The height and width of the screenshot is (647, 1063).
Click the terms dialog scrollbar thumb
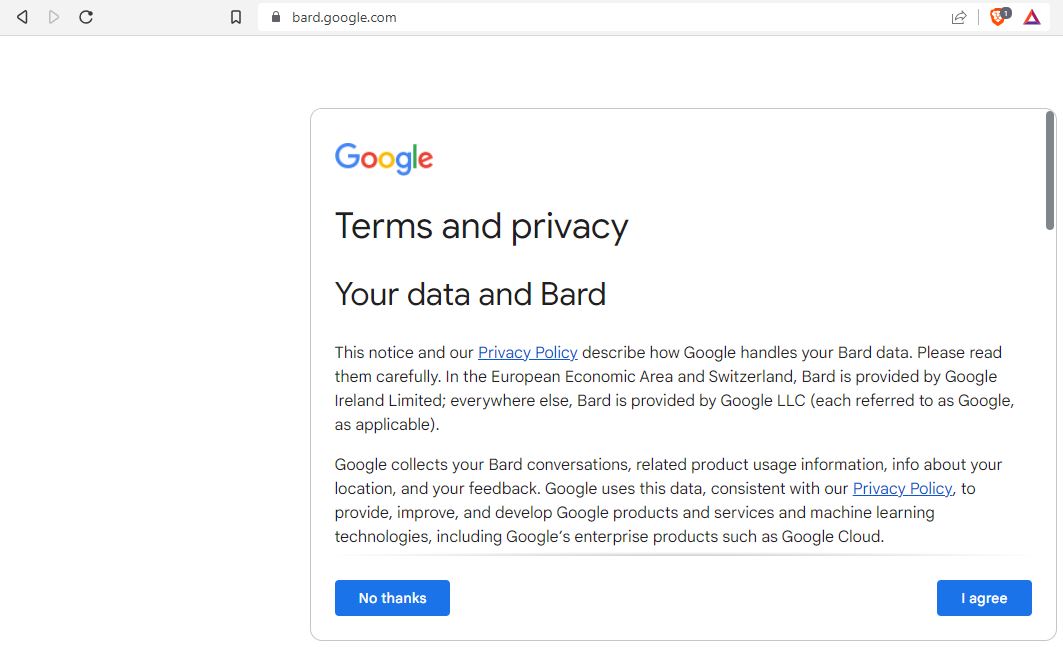[x=1049, y=171]
